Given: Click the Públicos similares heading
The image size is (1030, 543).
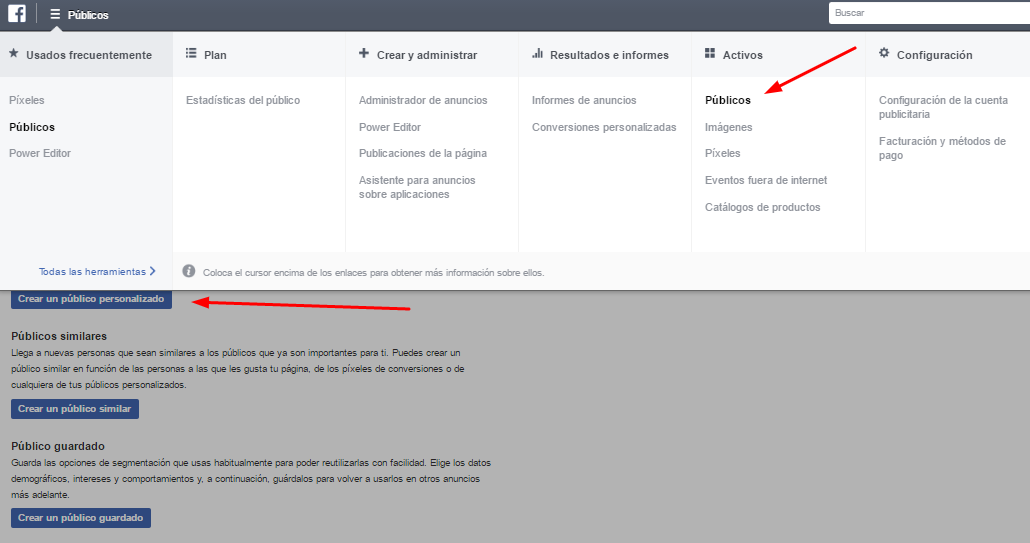Looking at the screenshot, I should coord(59,336).
